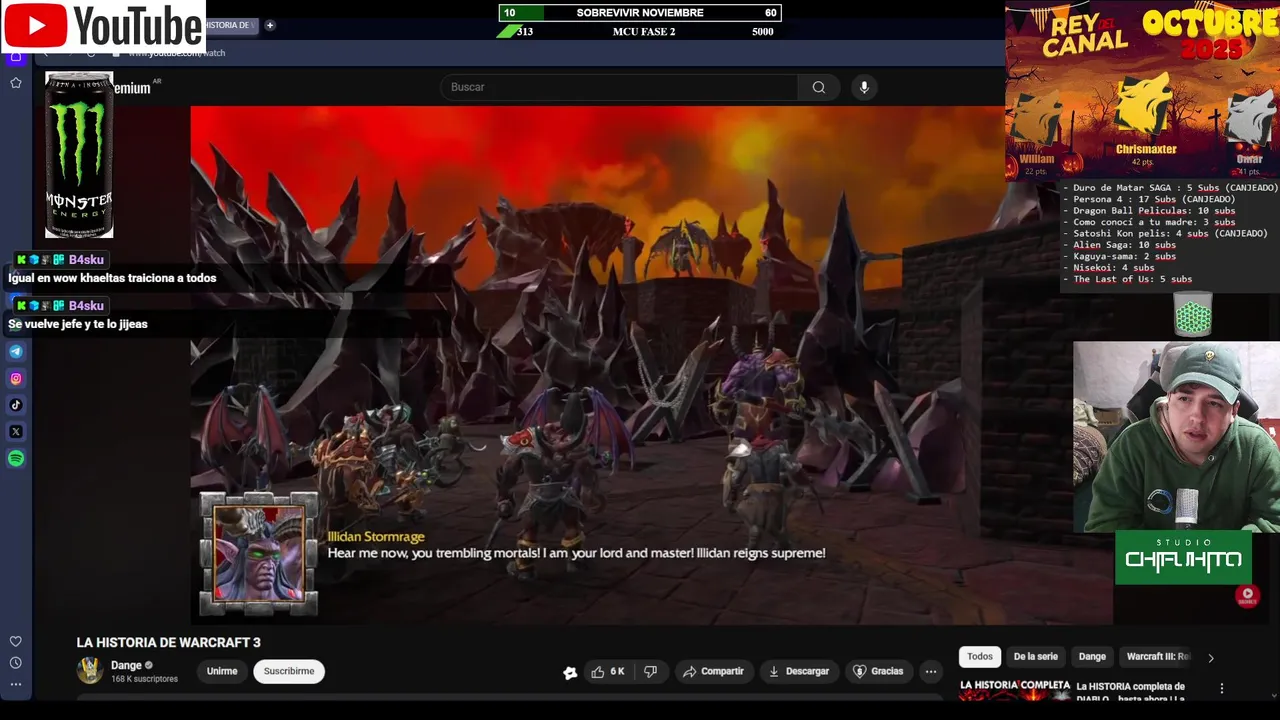
Task: Select the "De la serie" chip
Action: tap(1035, 657)
